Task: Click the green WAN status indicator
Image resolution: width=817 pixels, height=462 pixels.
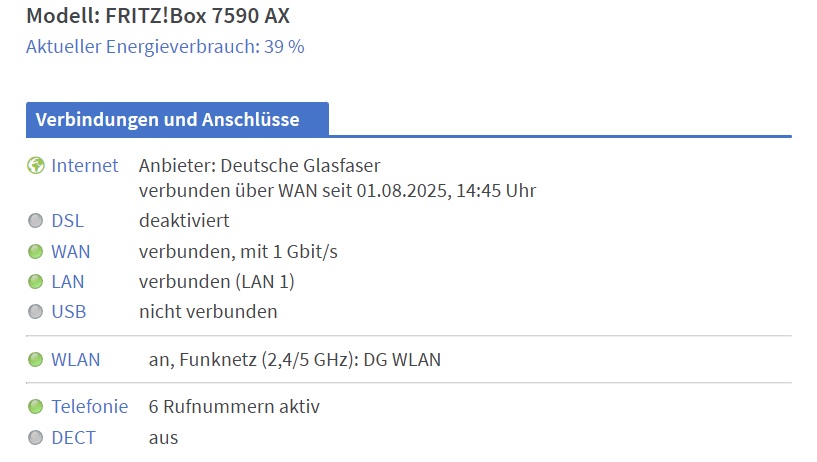Action: (x=35, y=252)
